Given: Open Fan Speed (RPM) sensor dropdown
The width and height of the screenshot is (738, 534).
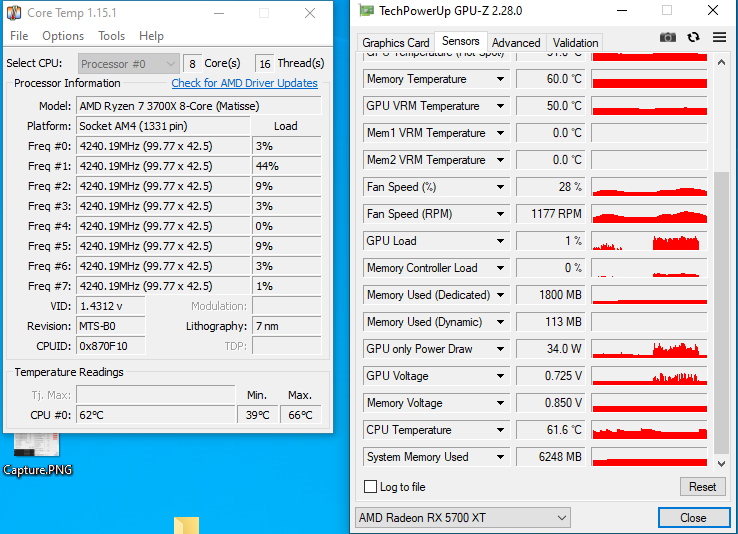Looking at the screenshot, I should 500,214.
